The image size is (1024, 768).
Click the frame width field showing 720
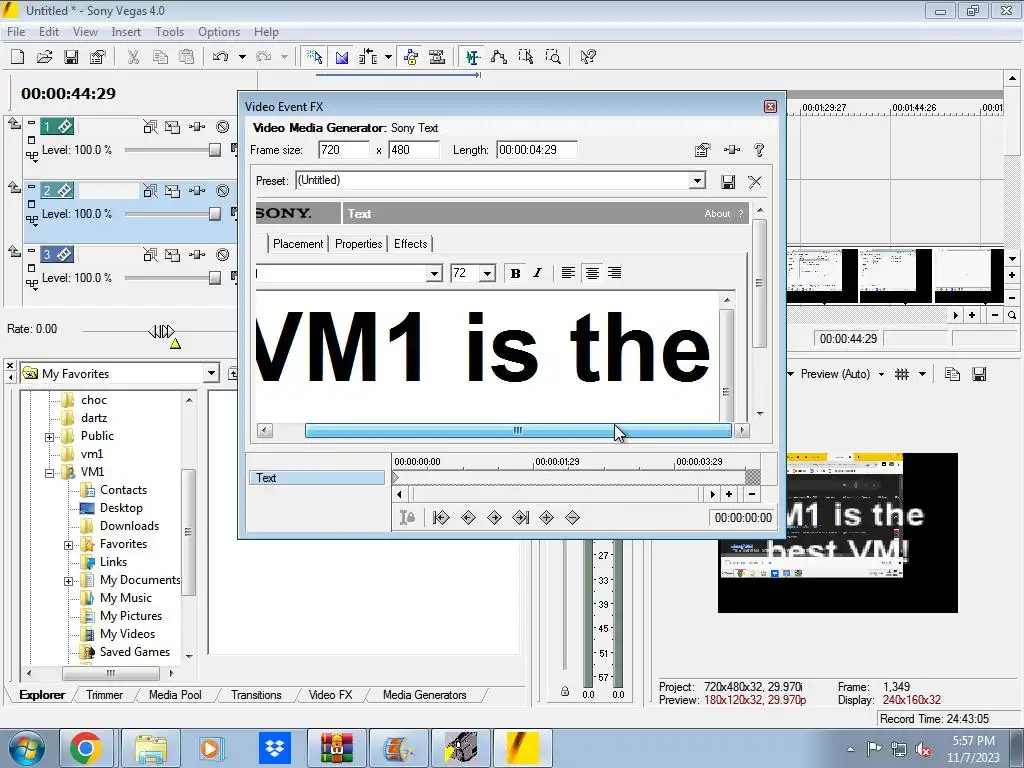[x=344, y=150]
